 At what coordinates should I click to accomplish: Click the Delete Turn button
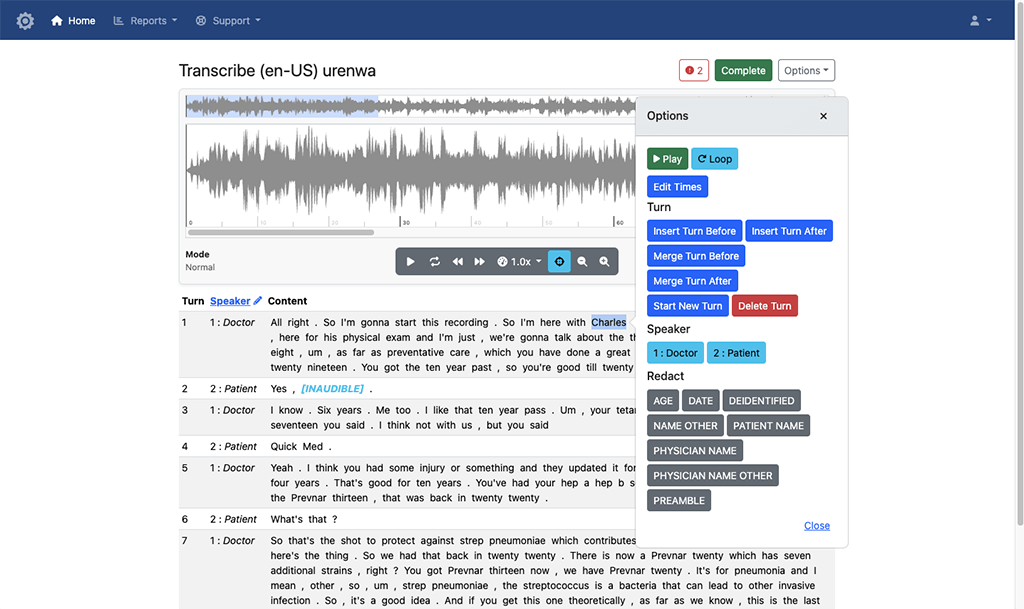(765, 306)
